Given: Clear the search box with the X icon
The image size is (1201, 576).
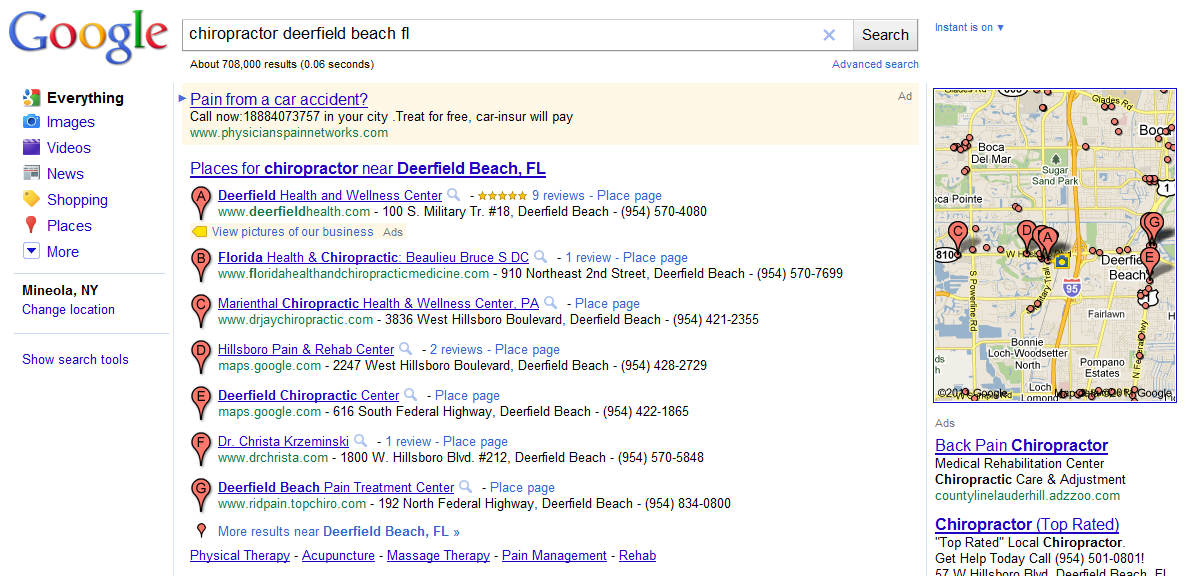Looking at the screenshot, I should click(829, 35).
